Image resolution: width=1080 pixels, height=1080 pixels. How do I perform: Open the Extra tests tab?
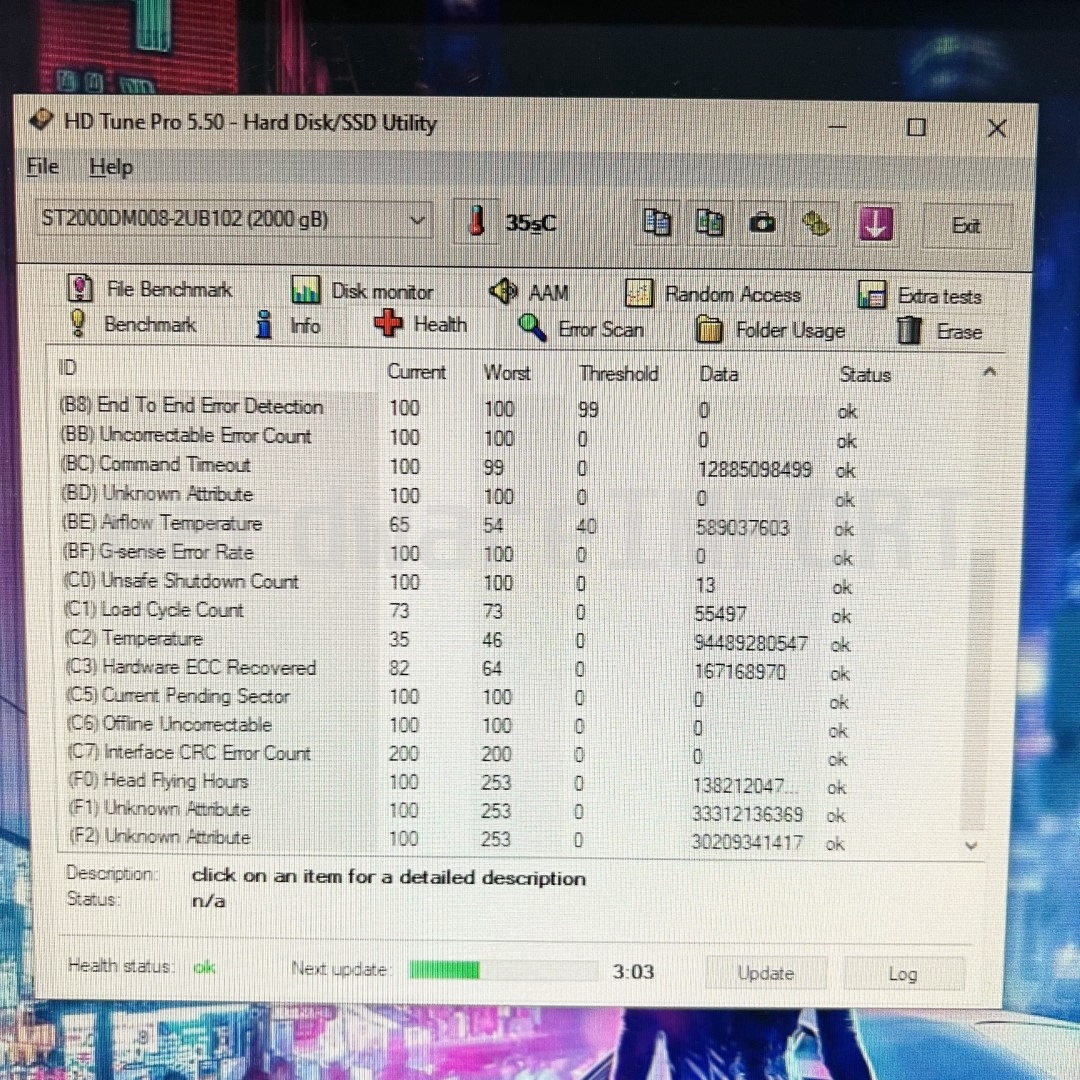[920, 295]
